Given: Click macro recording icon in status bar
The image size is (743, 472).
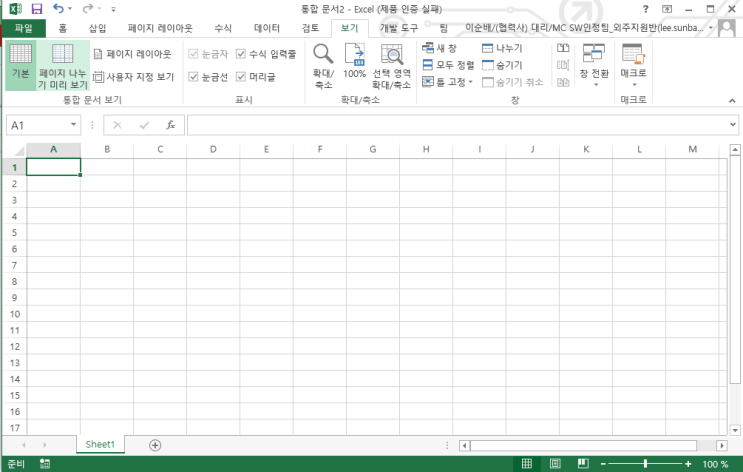Looking at the screenshot, I should tap(45, 463).
